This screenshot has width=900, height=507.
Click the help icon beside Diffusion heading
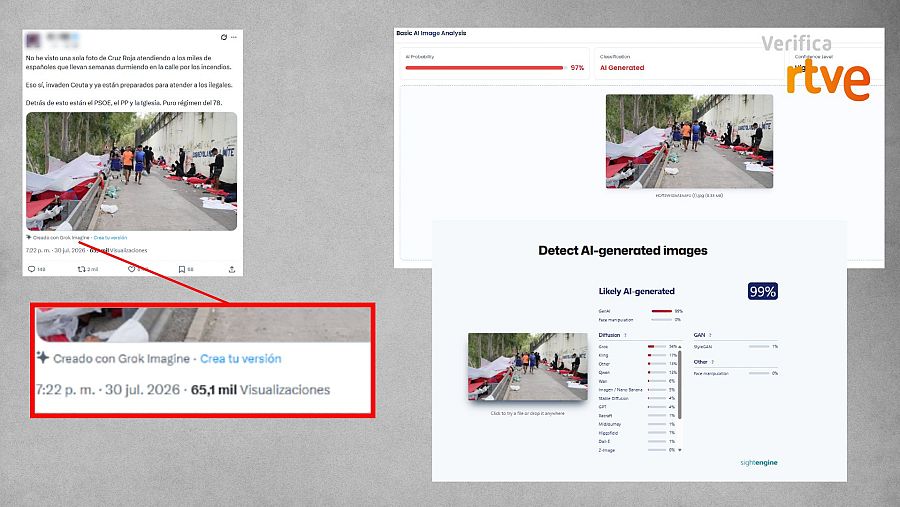click(625, 335)
